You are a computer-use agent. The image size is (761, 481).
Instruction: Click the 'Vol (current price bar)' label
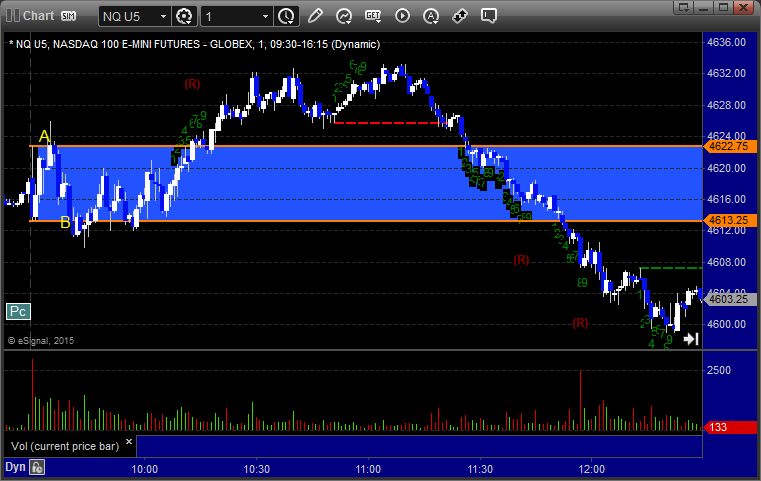click(65, 446)
